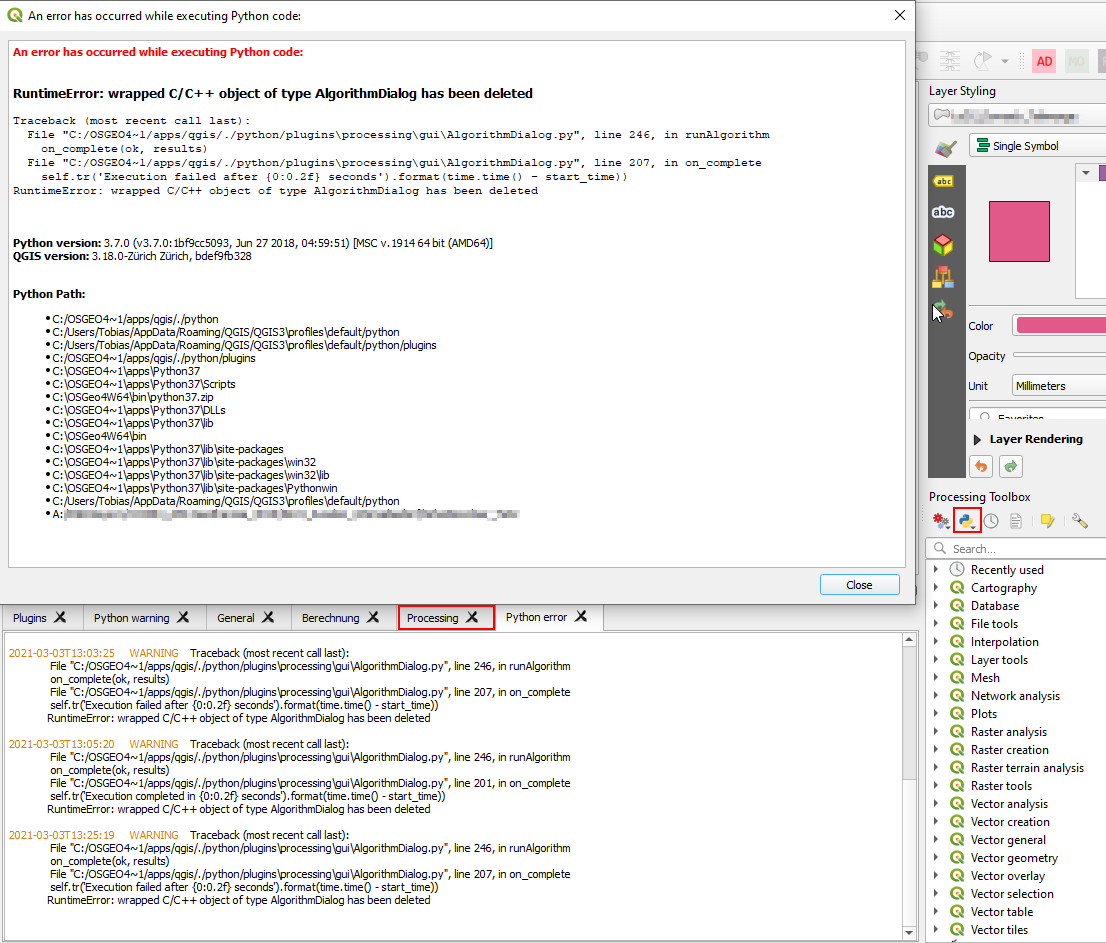Screen dimensions: 1106x943
Task: Close the General log tab
Action: pos(269,617)
